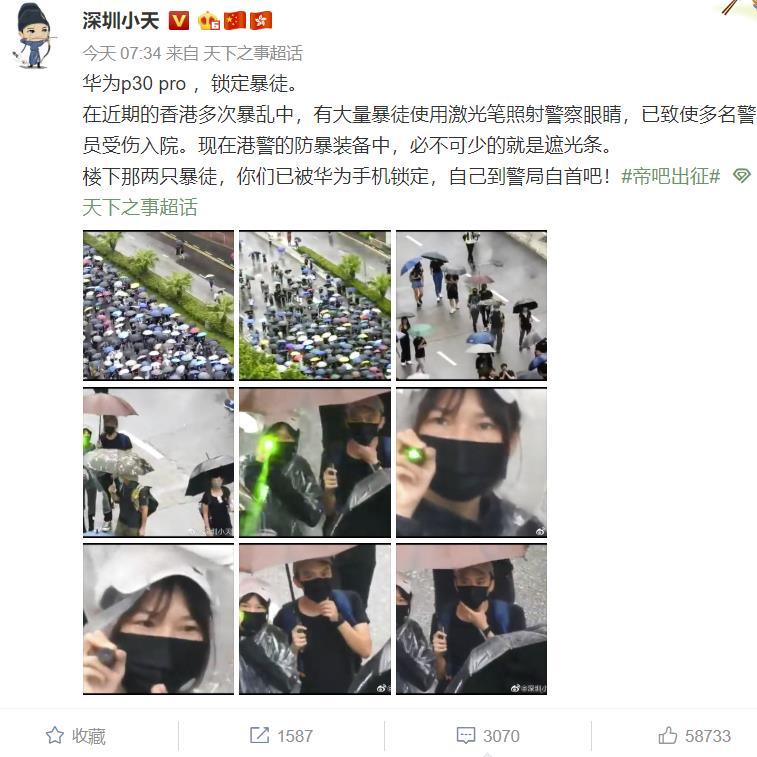Open comments via the speech bubble icon
This screenshot has width=757, height=757.
[x=466, y=735]
